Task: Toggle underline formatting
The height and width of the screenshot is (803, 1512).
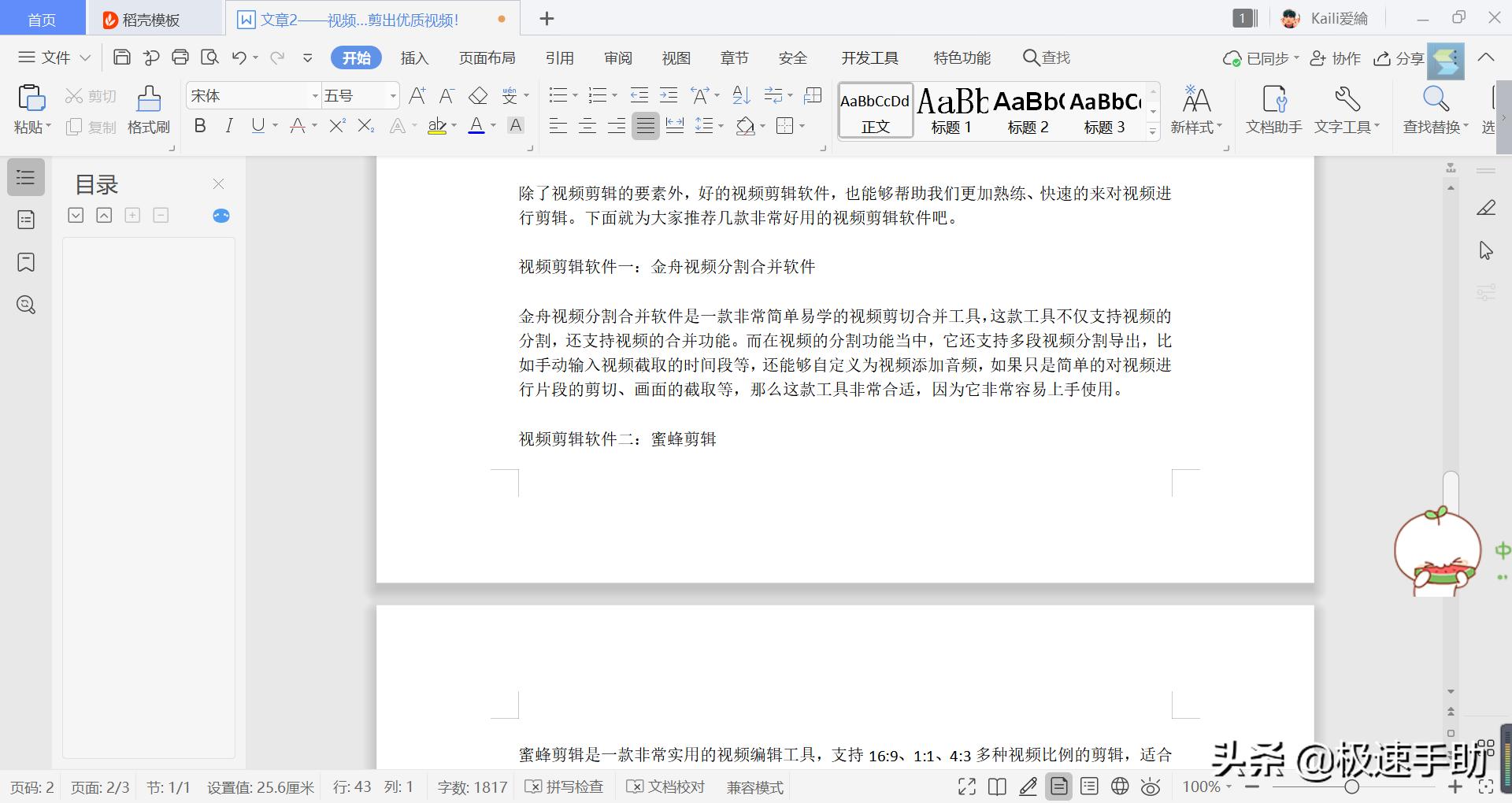Action: (258, 125)
